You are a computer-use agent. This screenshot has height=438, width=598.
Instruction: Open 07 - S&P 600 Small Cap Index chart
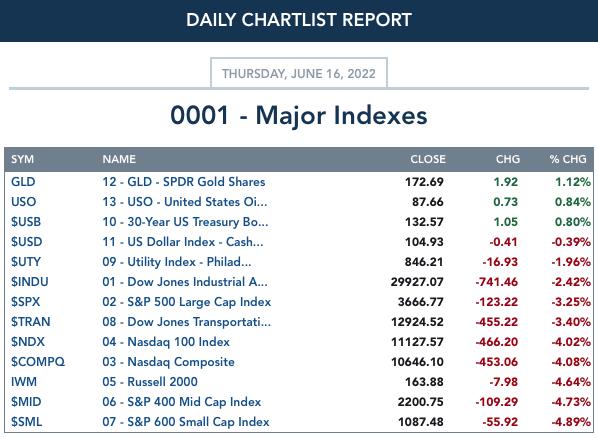point(186,422)
